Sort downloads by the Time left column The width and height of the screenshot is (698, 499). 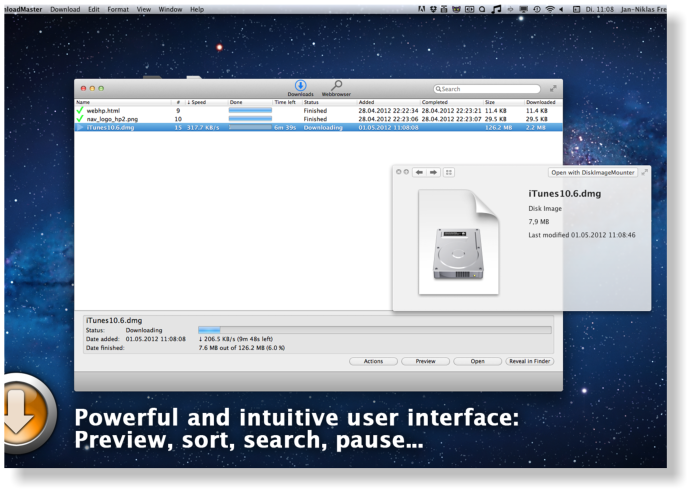pyautogui.click(x=287, y=102)
